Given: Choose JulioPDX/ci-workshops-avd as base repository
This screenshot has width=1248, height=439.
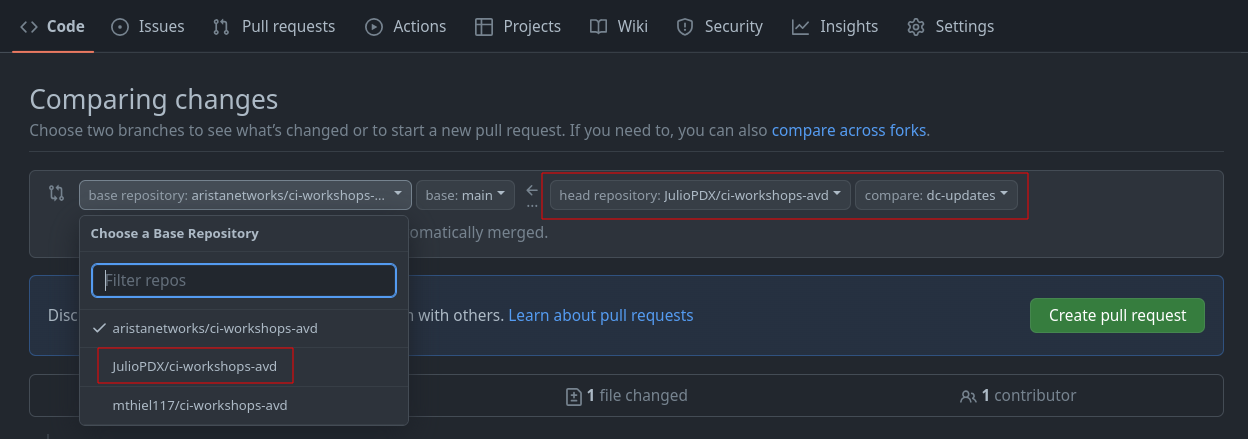Looking at the screenshot, I should click(195, 366).
